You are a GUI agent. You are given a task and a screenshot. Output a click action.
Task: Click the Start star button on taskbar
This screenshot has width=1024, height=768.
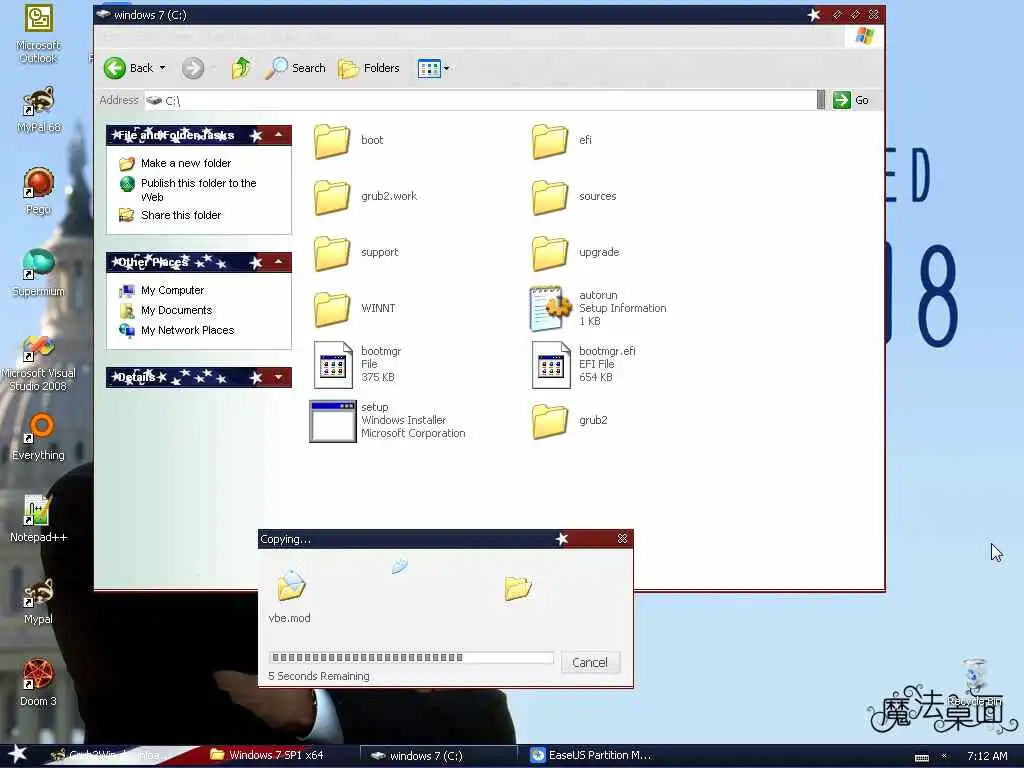pos(17,754)
